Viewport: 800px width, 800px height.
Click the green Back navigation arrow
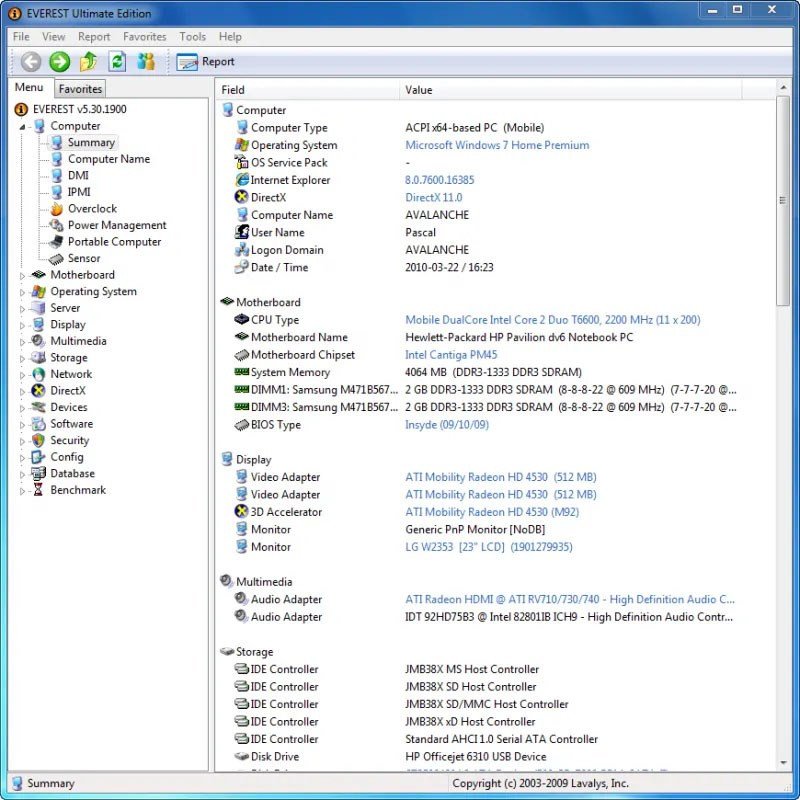(31, 61)
